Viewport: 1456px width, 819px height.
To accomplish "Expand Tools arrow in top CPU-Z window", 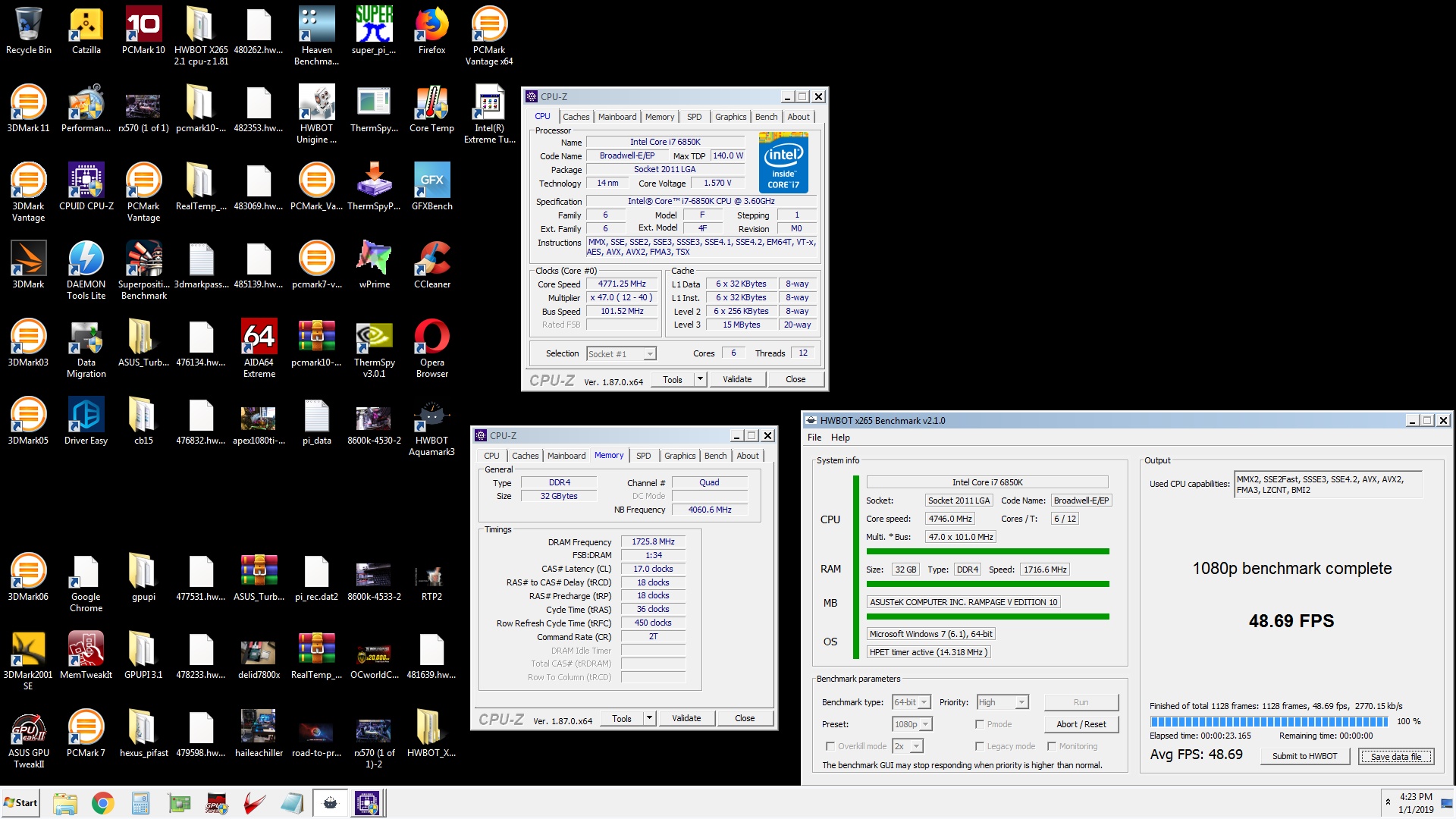I will [700, 379].
